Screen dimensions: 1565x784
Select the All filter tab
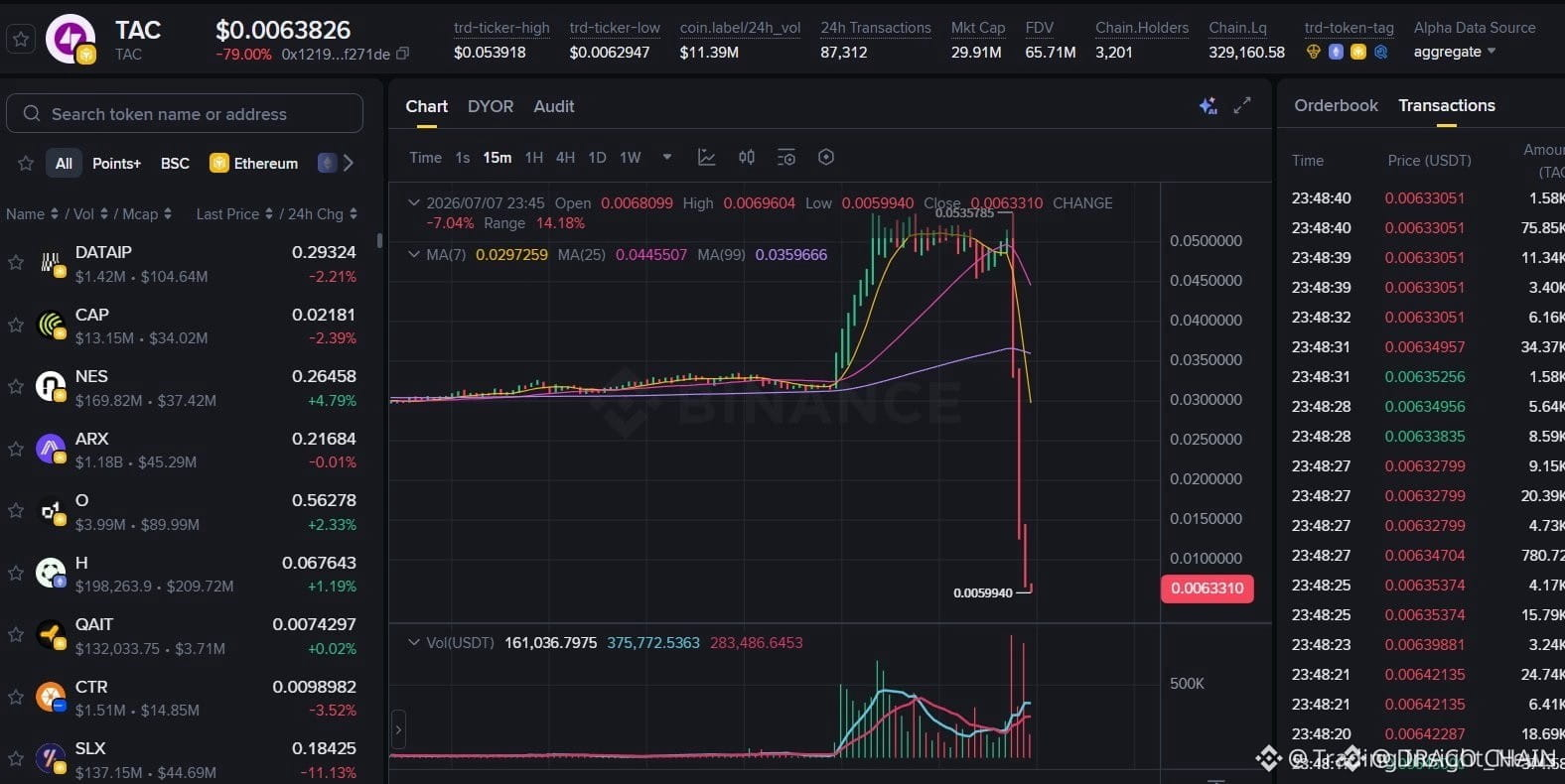[64, 163]
